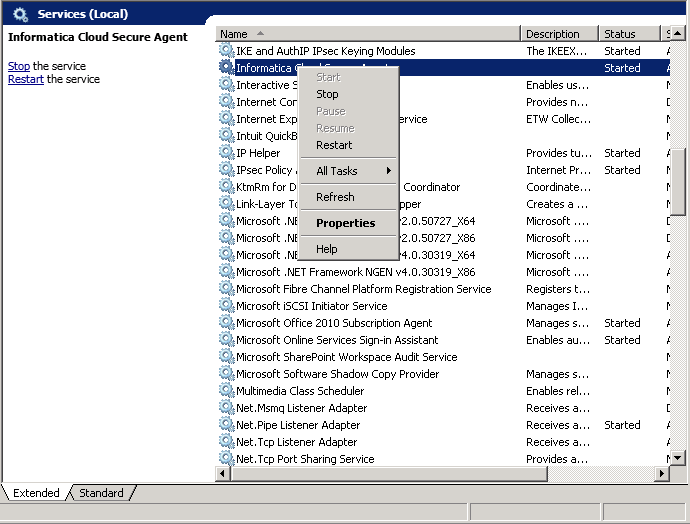Select Net.Tcp Port Sharing Service name
Viewport: 690px width, 524px height.
tap(305, 459)
